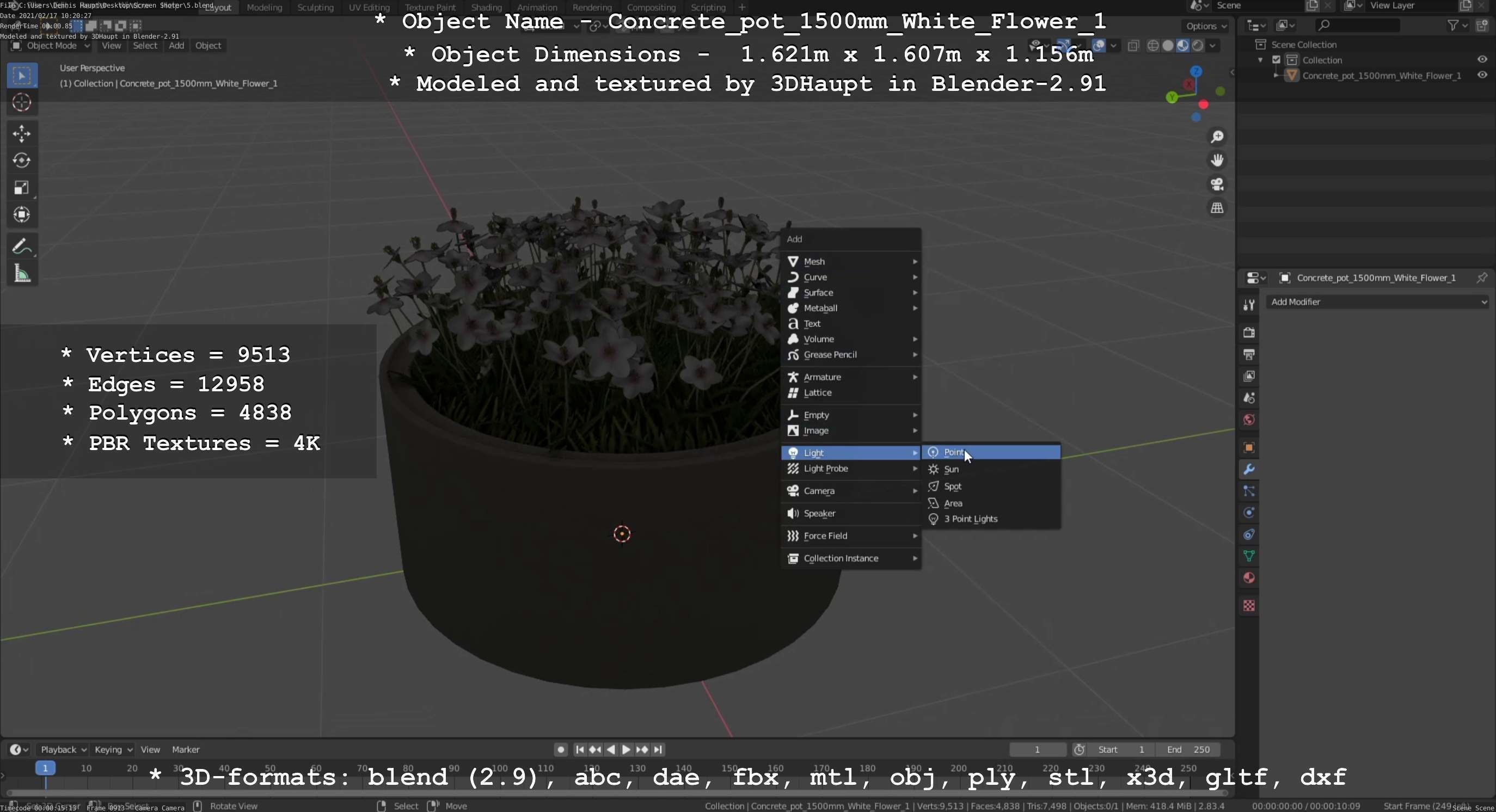Screen dimensions: 1496x812
Task: Switch to Solid viewport shading
Action: coord(1168,46)
